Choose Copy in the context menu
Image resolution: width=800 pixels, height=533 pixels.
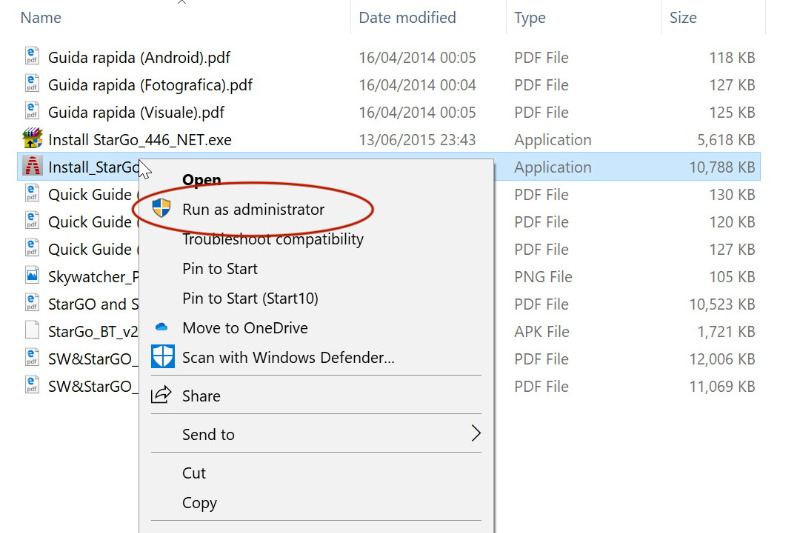[x=199, y=503]
